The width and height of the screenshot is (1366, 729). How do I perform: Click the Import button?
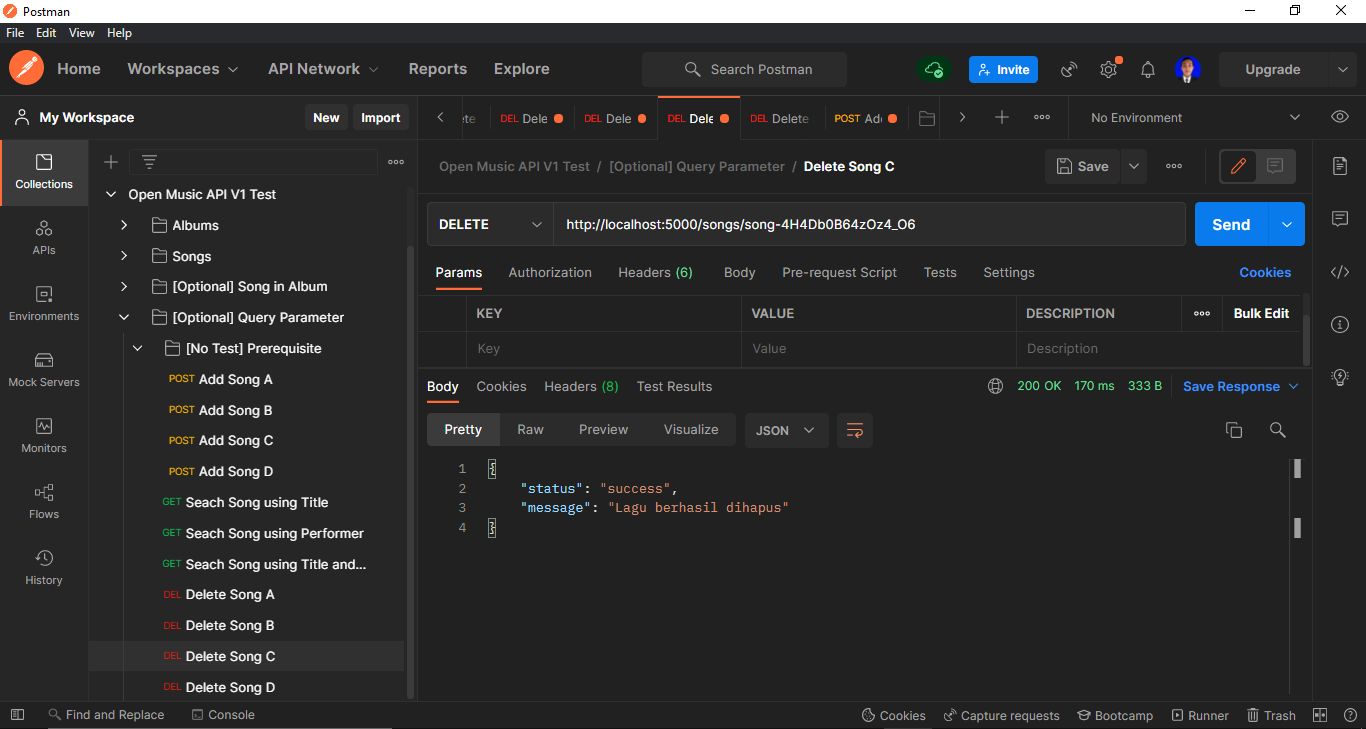380,117
